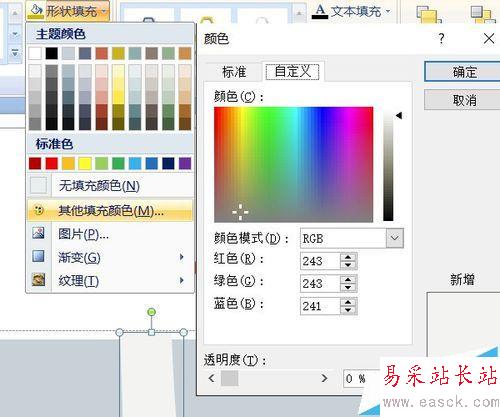Image resolution: width=500 pixels, height=417 pixels.
Task: Click the transparency slider right arrow
Action: (324, 378)
